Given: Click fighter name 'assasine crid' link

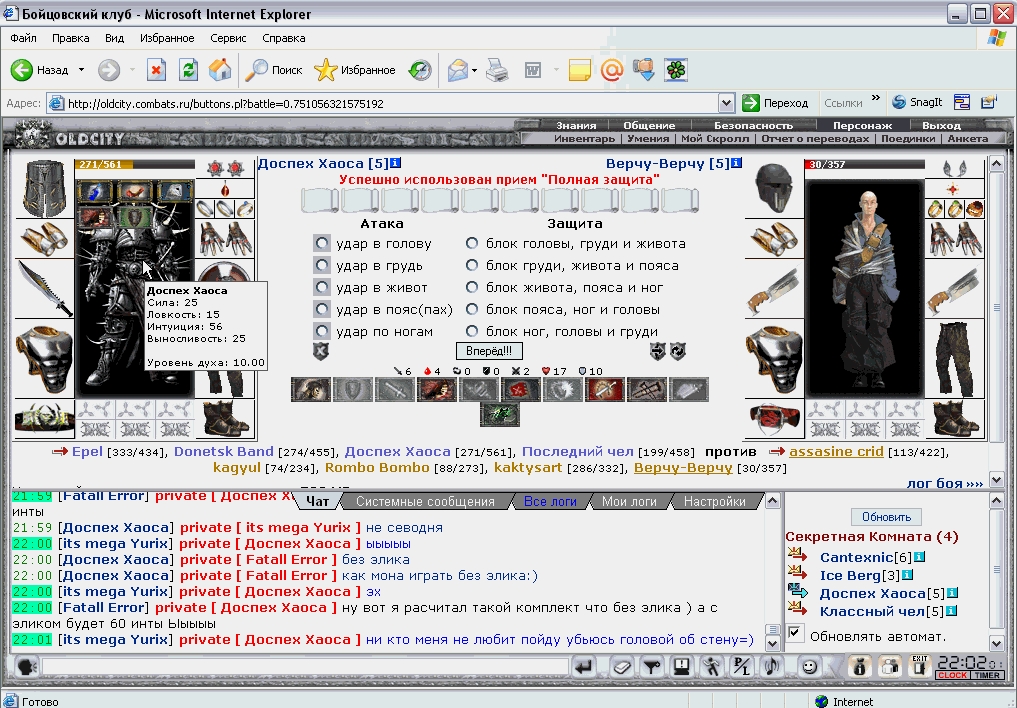Looking at the screenshot, I should coord(836,451).
